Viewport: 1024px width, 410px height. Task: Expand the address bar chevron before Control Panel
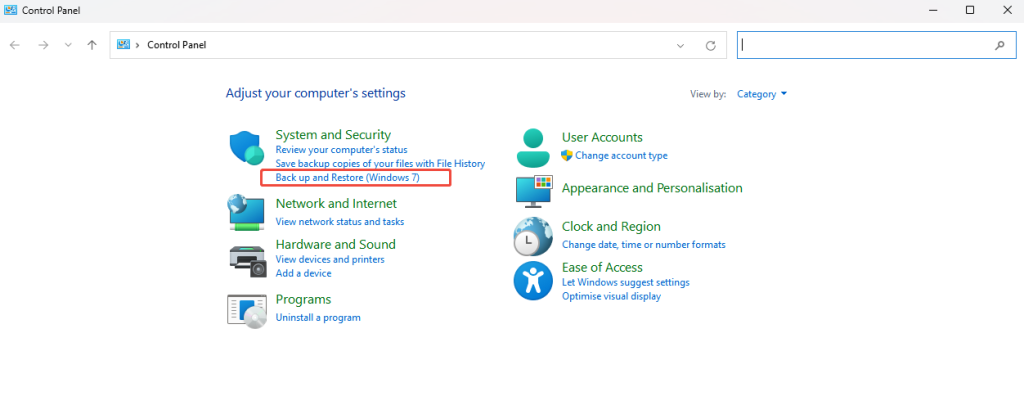coord(138,45)
